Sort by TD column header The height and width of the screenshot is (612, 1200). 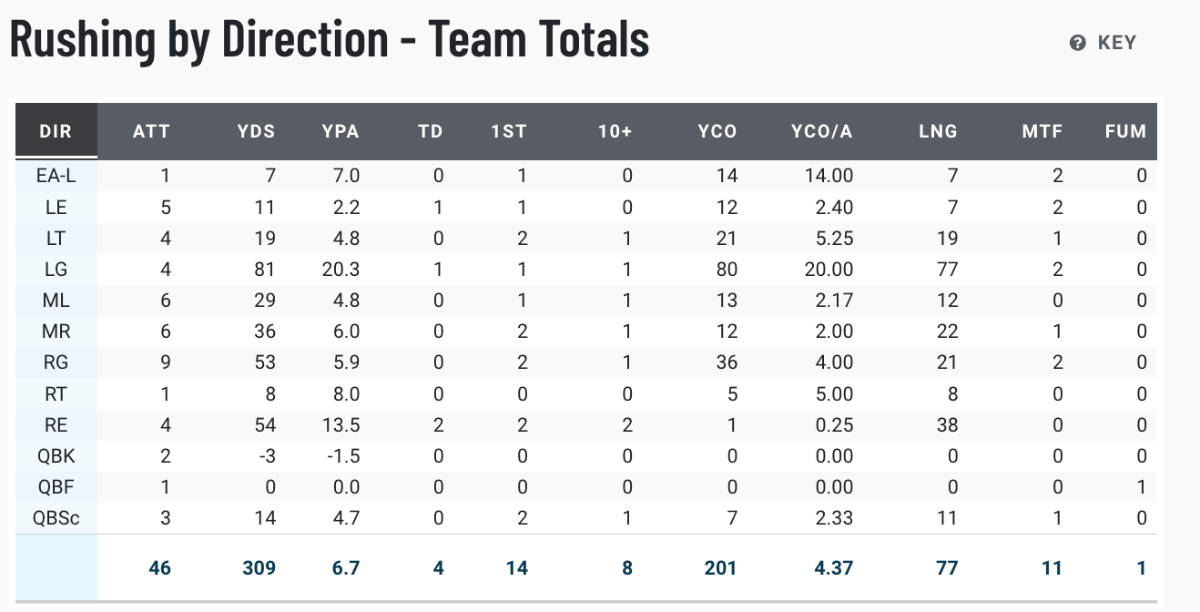430,131
